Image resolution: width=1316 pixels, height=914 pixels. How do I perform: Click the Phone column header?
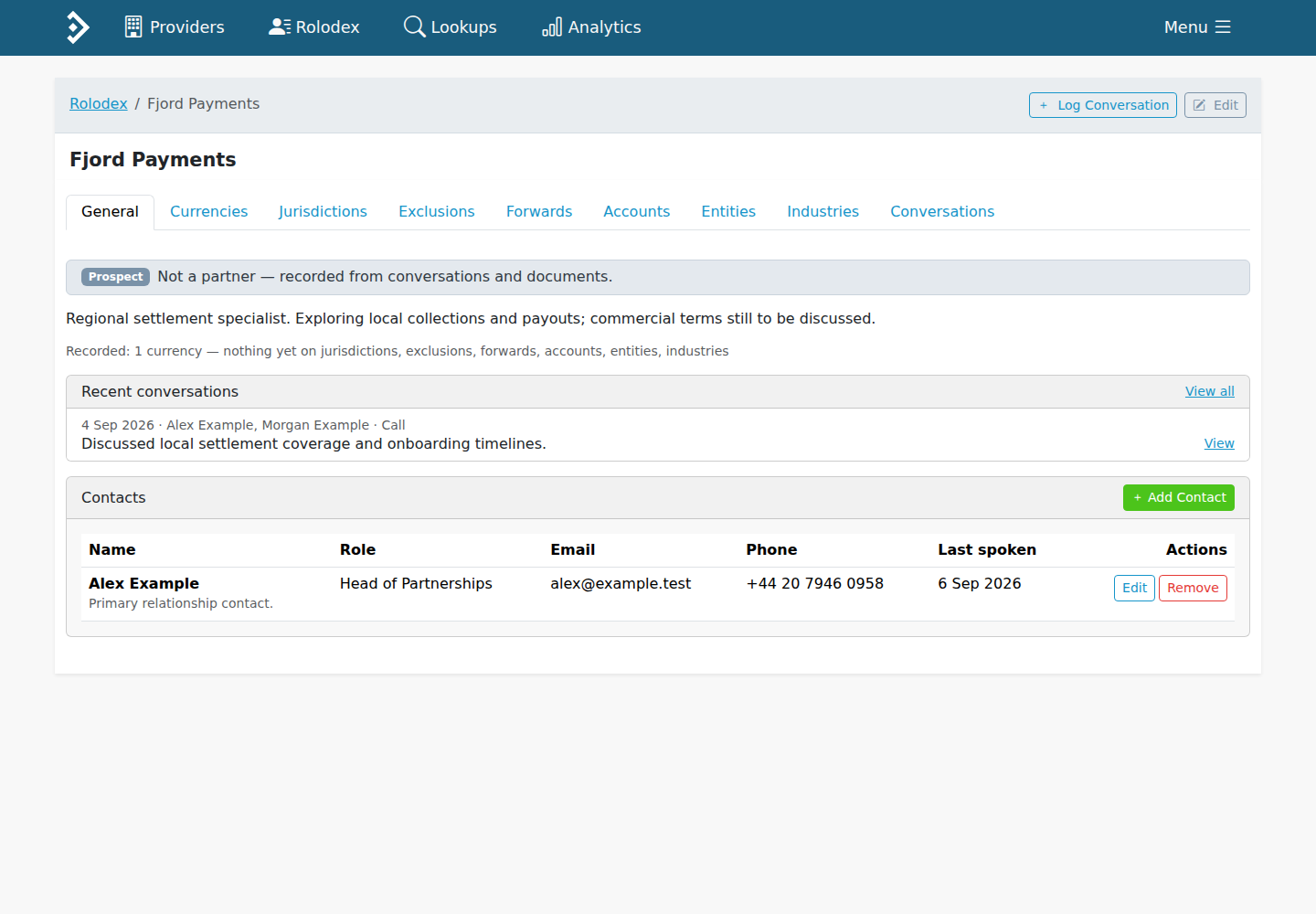click(x=771, y=549)
